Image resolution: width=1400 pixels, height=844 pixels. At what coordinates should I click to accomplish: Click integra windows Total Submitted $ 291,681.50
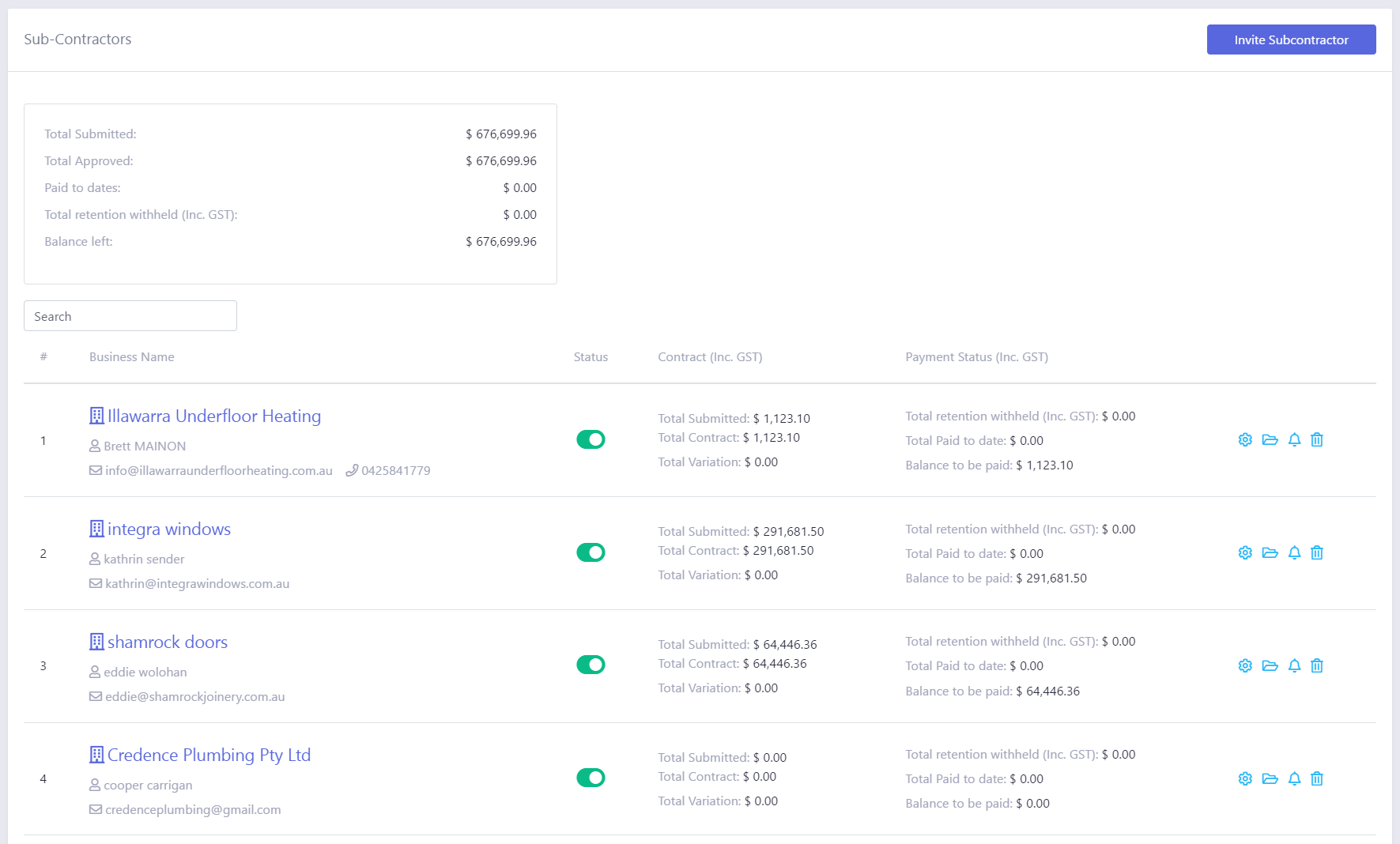tap(741, 532)
